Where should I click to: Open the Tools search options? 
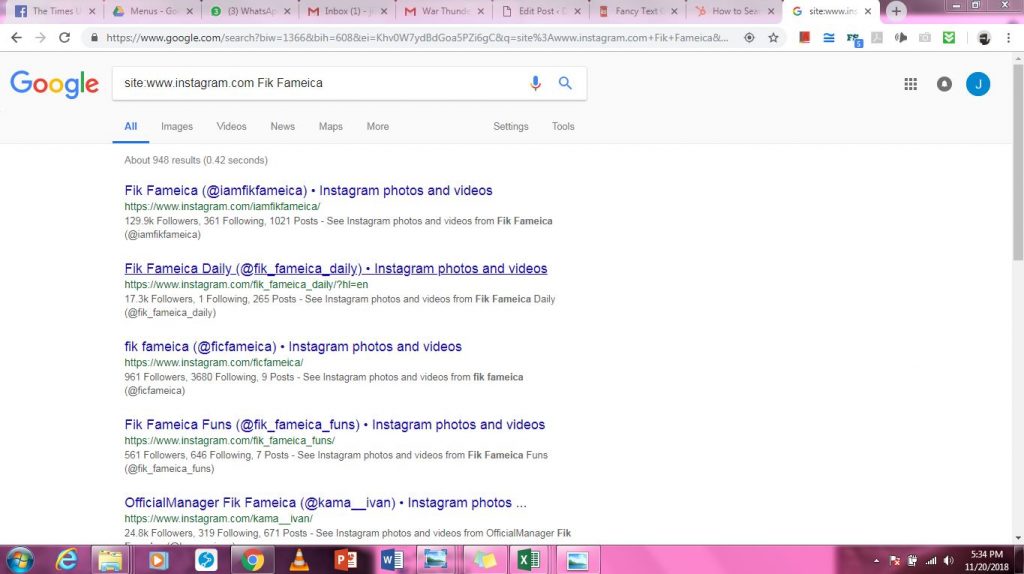(563, 127)
